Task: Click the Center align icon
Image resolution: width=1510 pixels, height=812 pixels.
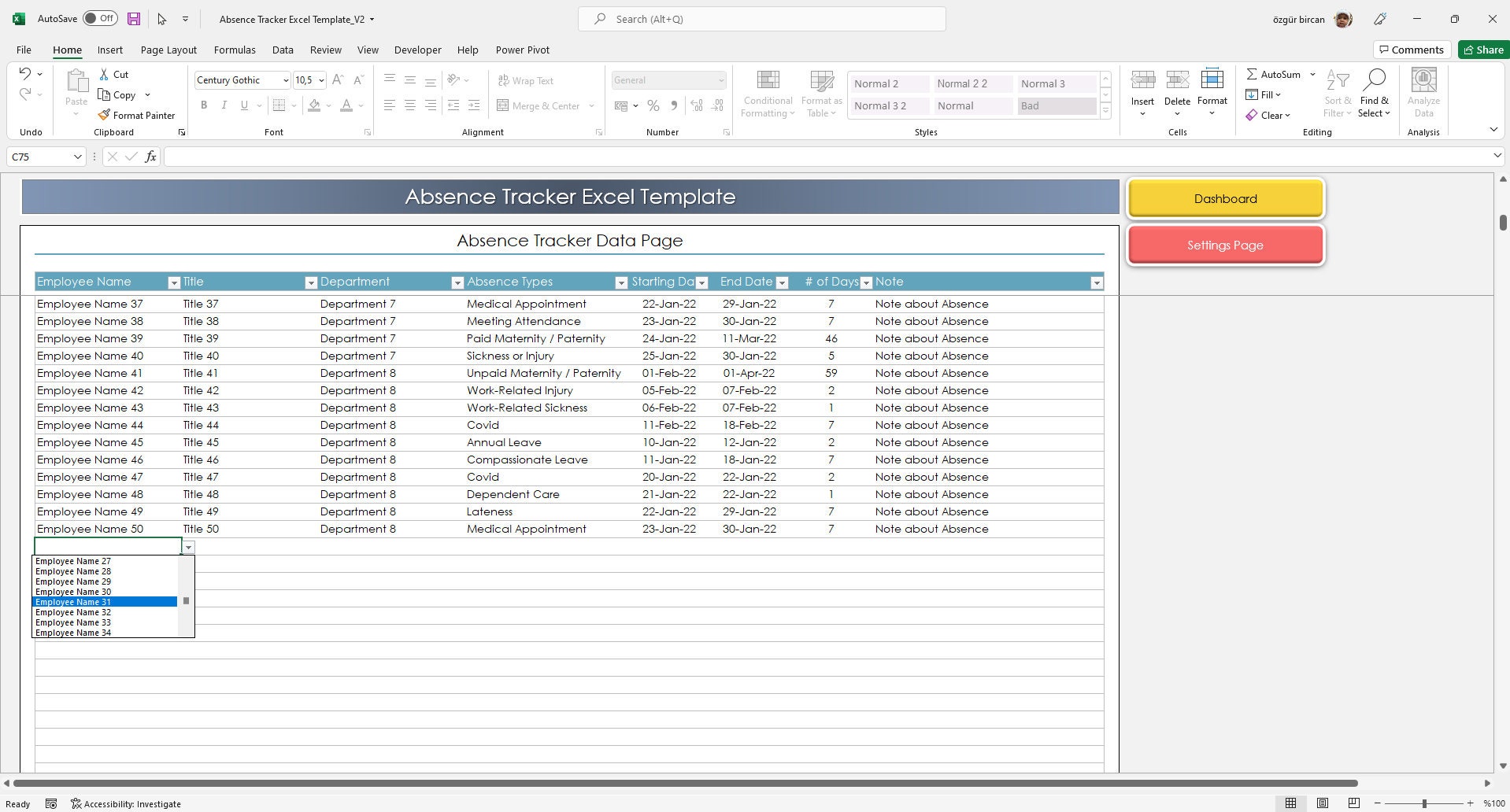Action: pos(410,105)
